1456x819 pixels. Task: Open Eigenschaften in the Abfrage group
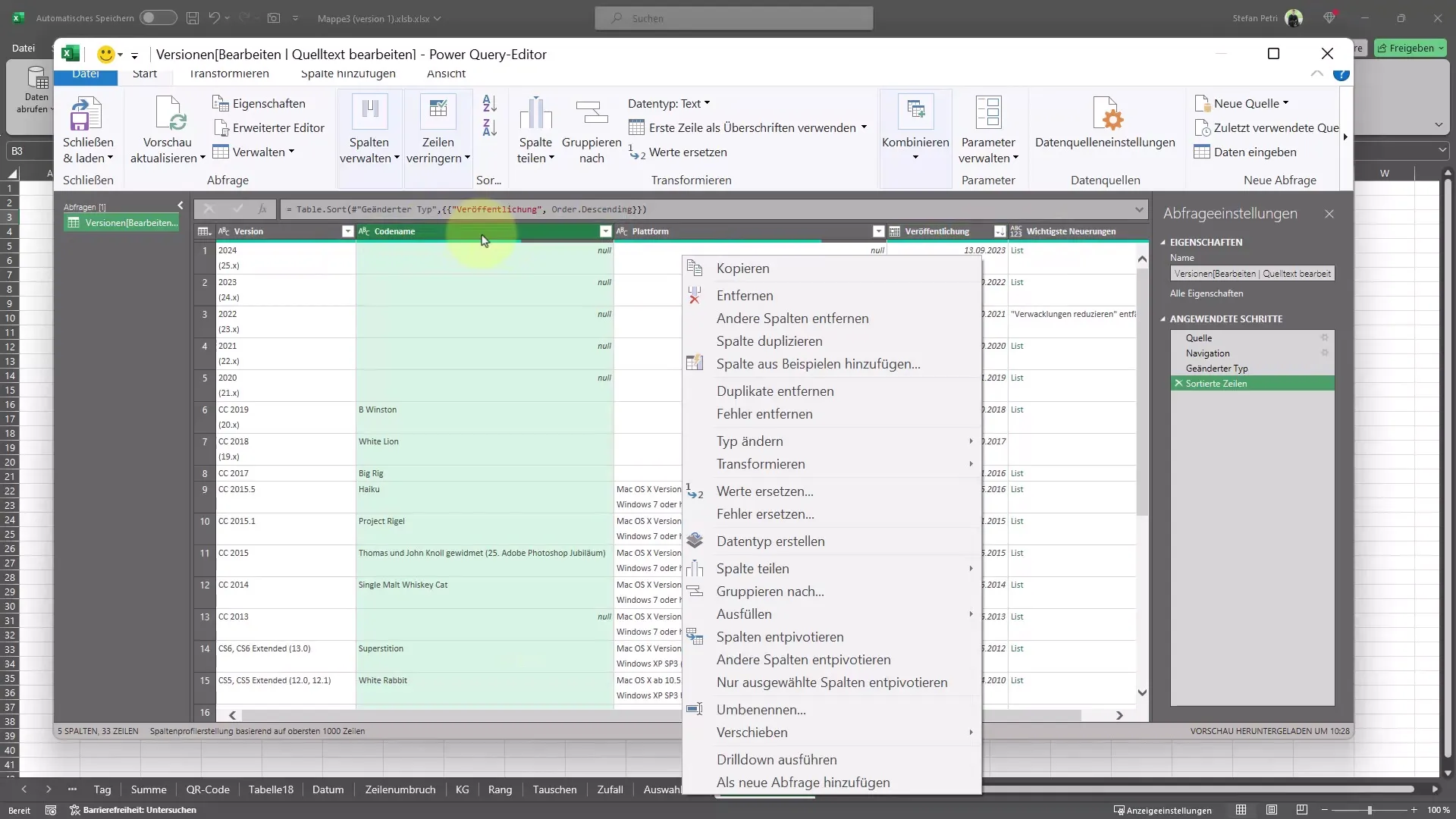[x=259, y=103]
